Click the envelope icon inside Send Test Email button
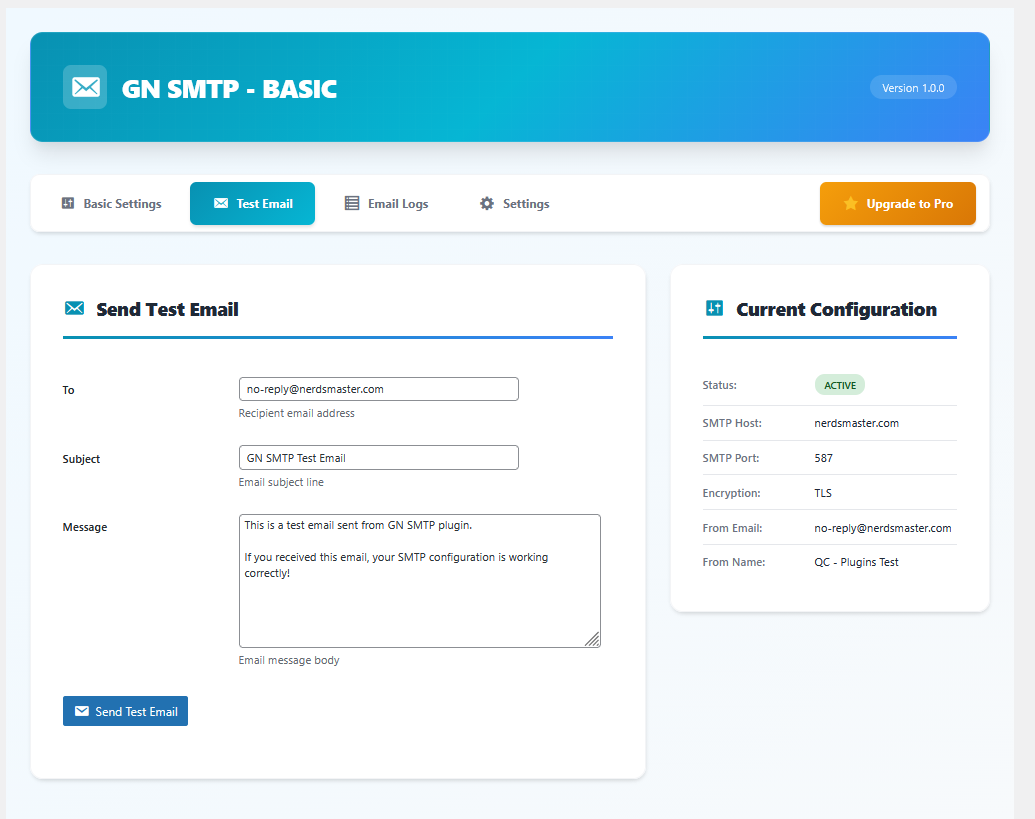 (x=82, y=711)
